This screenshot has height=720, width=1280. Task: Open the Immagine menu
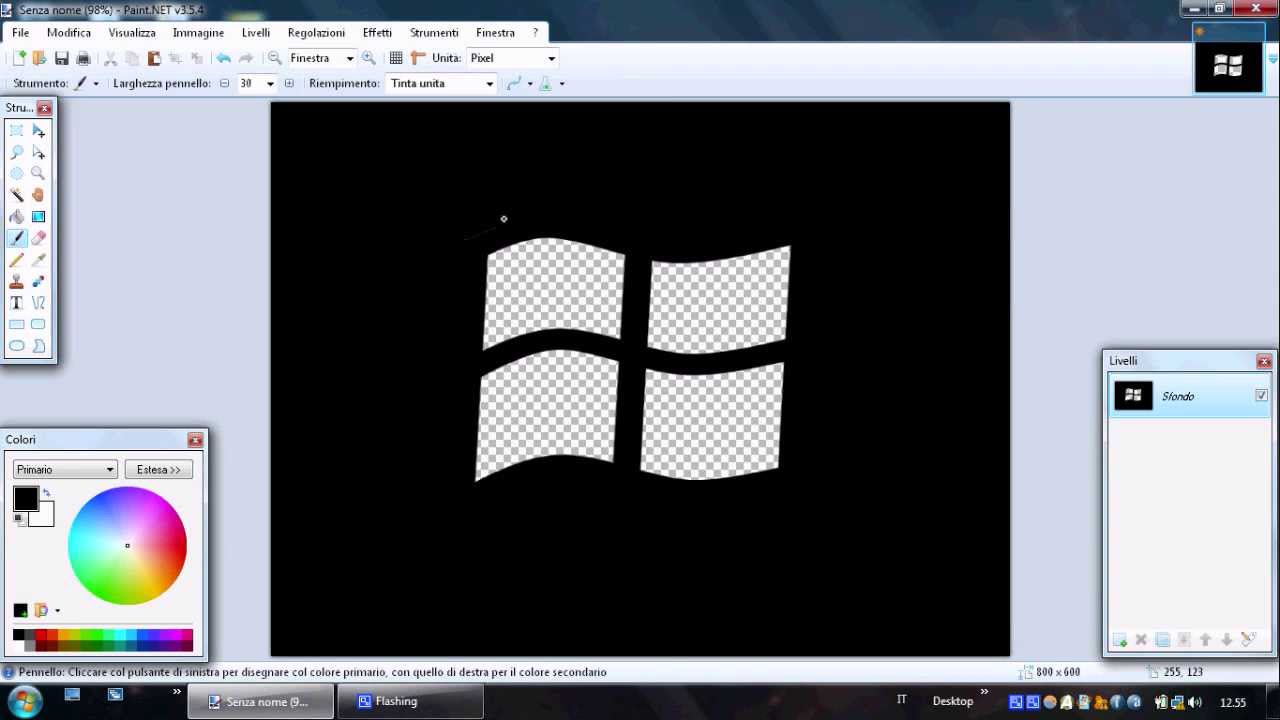(x=198, y=33)
